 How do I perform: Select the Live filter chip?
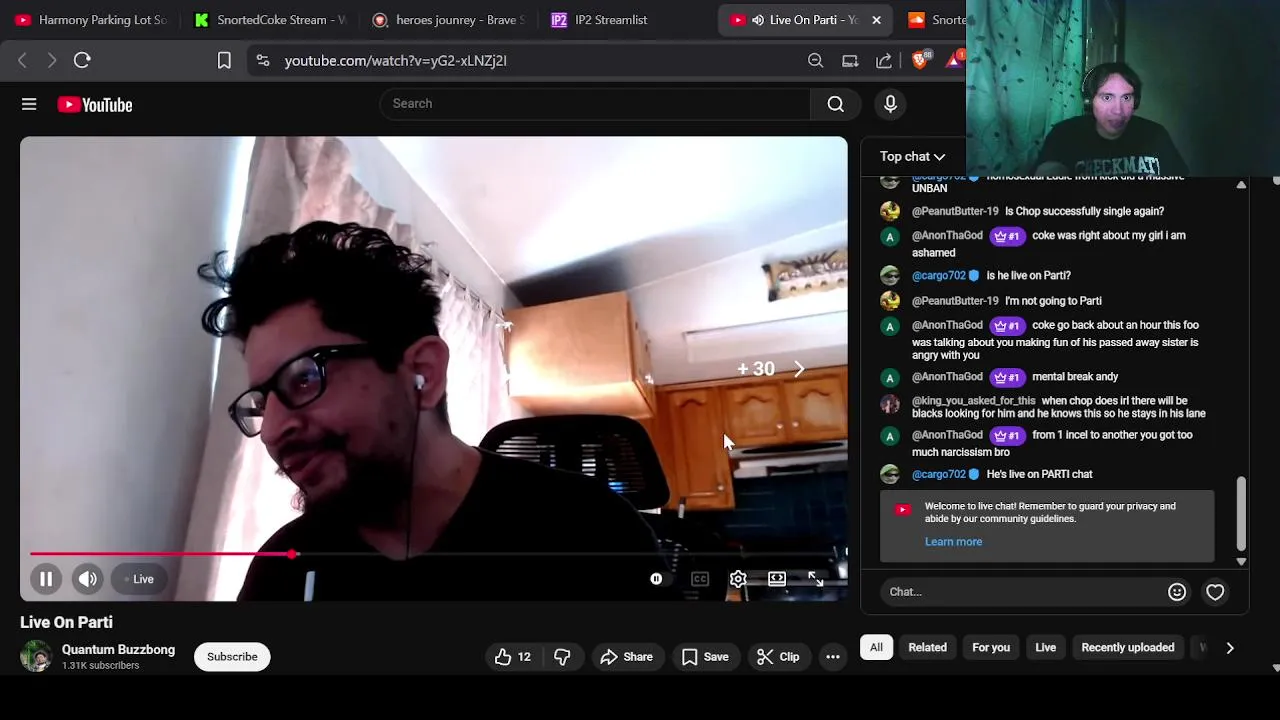[x=1045, y=647]
